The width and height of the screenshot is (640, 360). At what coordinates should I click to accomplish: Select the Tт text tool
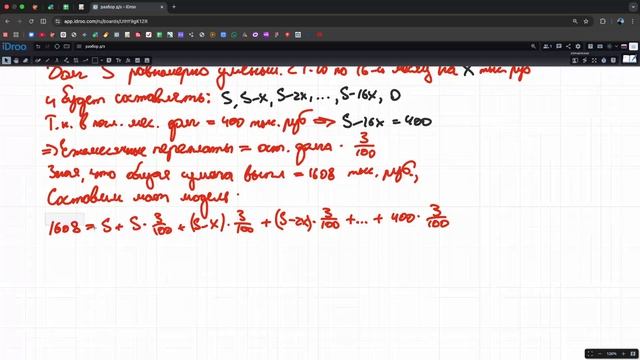tap(118, 60)
